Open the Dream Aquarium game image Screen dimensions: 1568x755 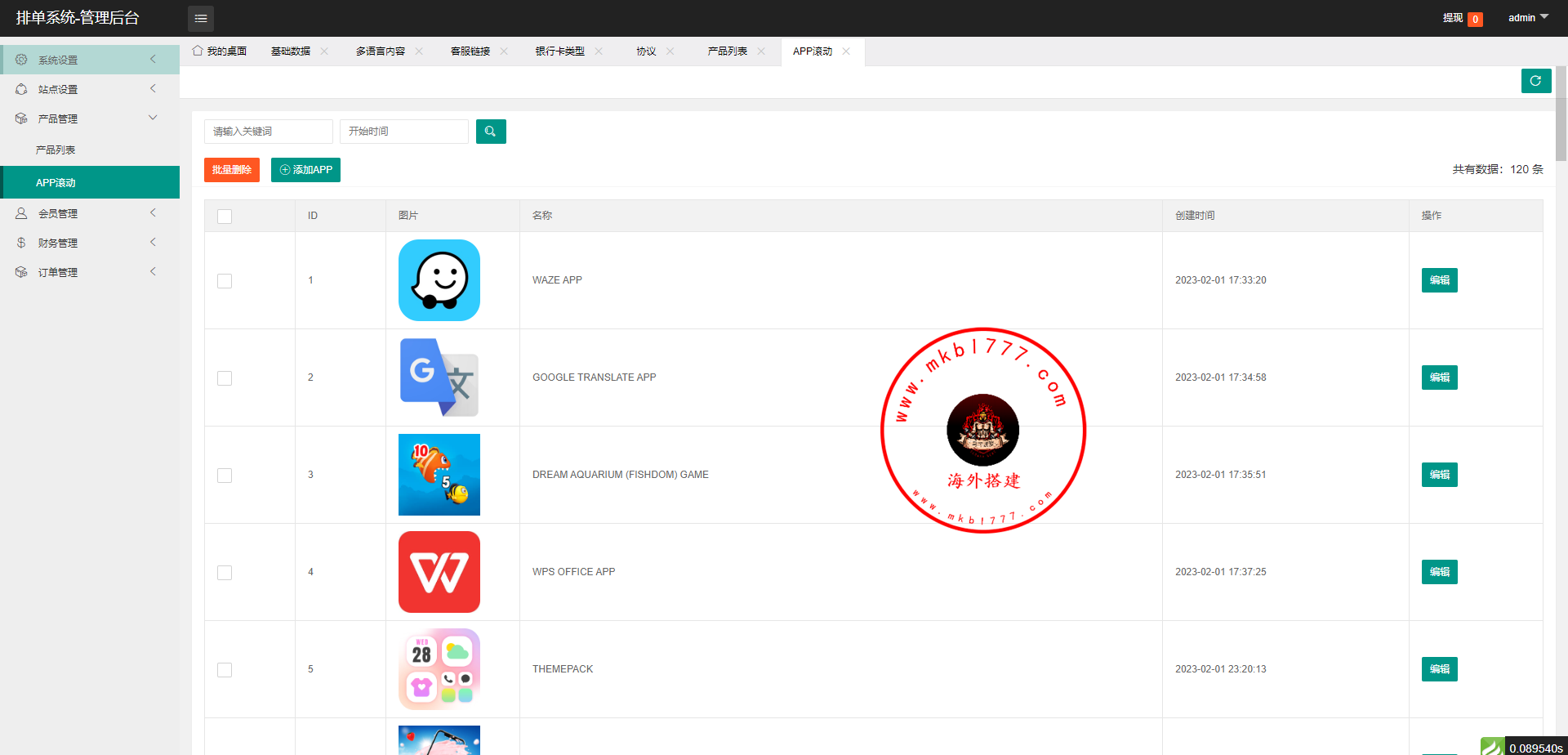(x=439, y=475)
